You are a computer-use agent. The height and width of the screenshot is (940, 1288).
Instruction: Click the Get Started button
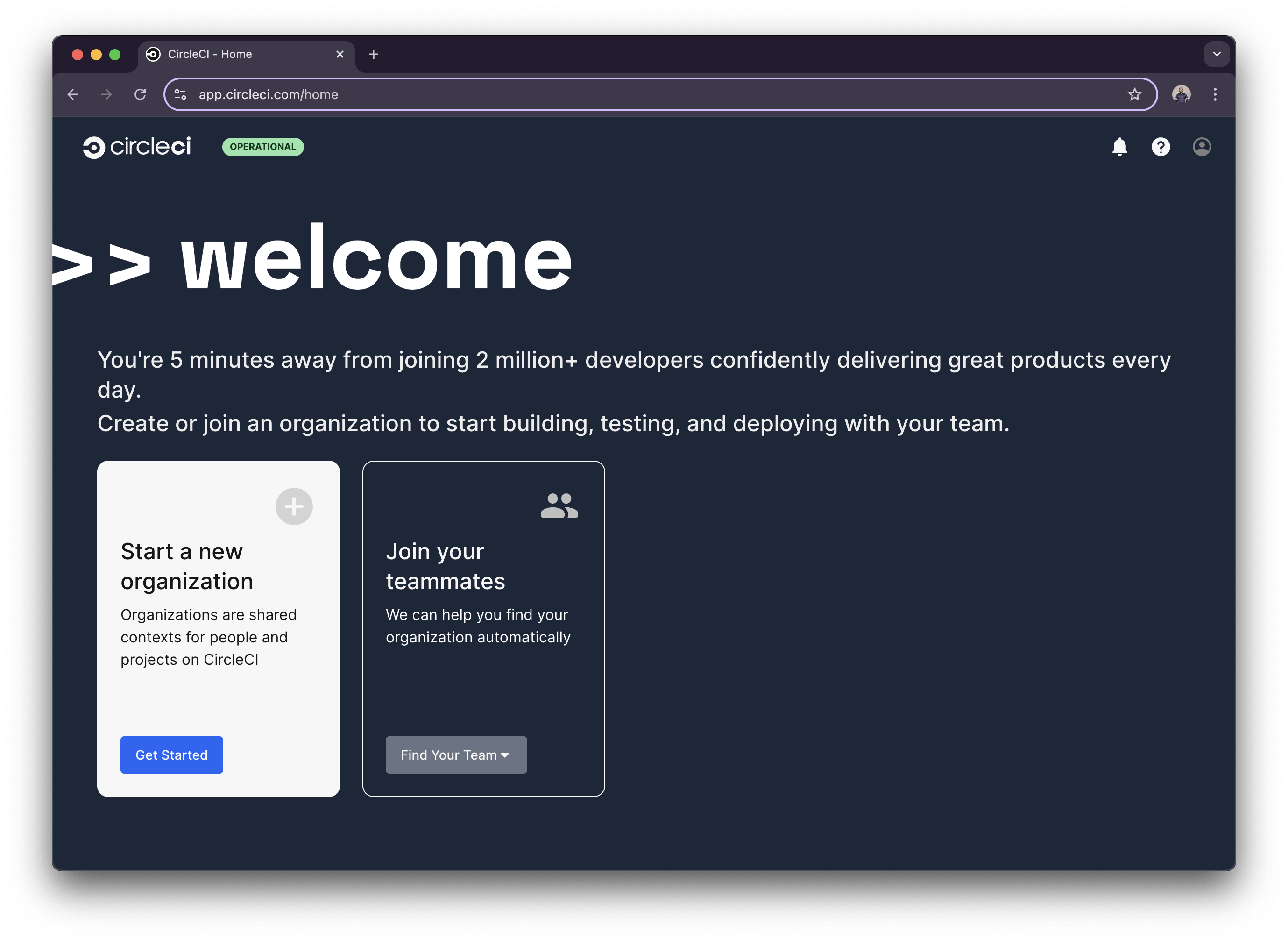click(171, 755)
